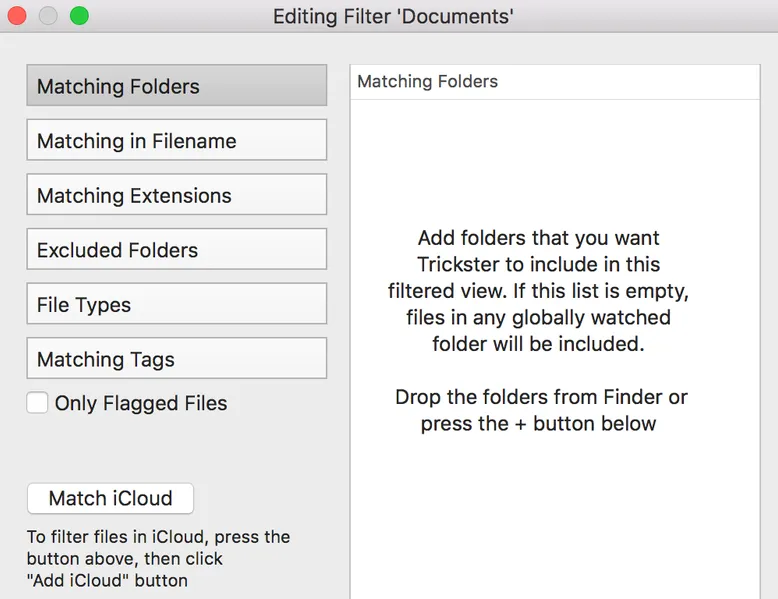
Task: Click the green zoom window button
Action: click(x=79, y=16)
